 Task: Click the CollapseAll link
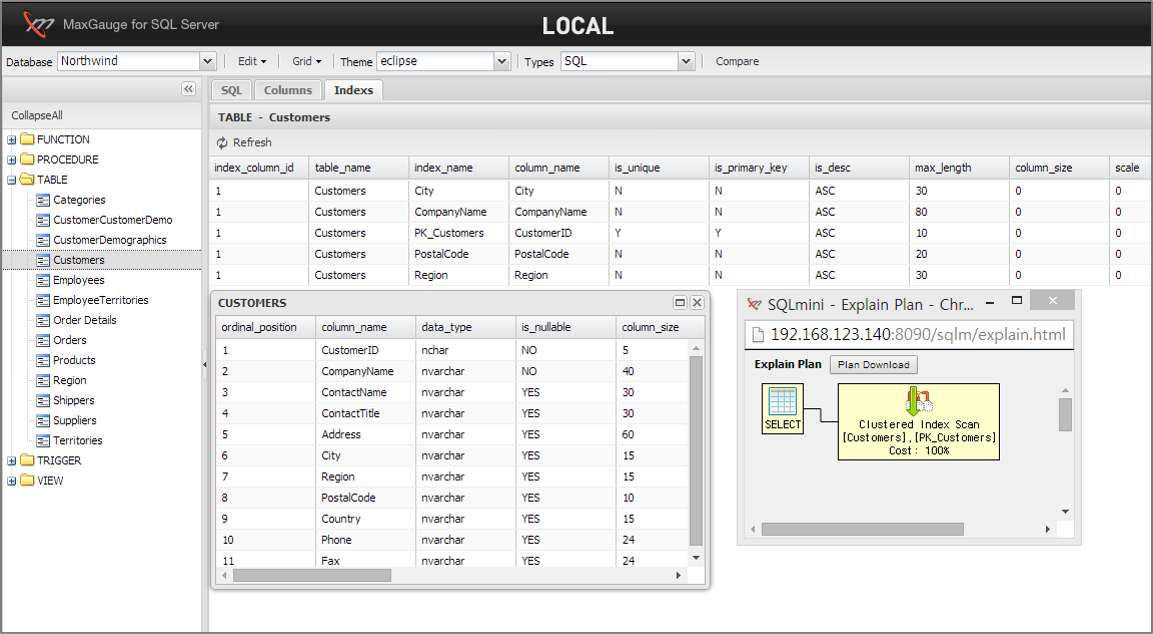click(x=37, y=115)
